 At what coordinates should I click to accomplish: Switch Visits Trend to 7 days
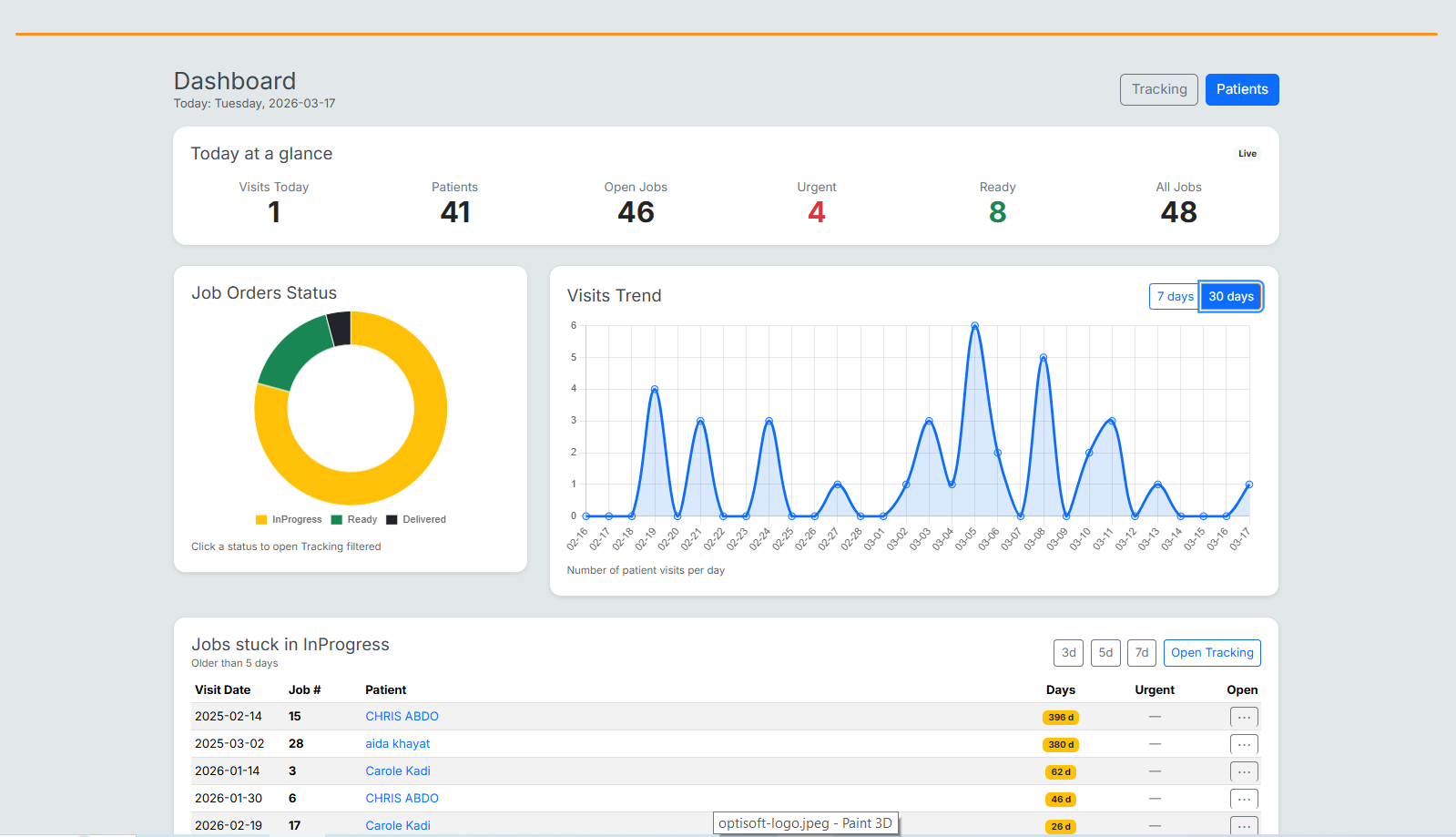[1174, 297]
